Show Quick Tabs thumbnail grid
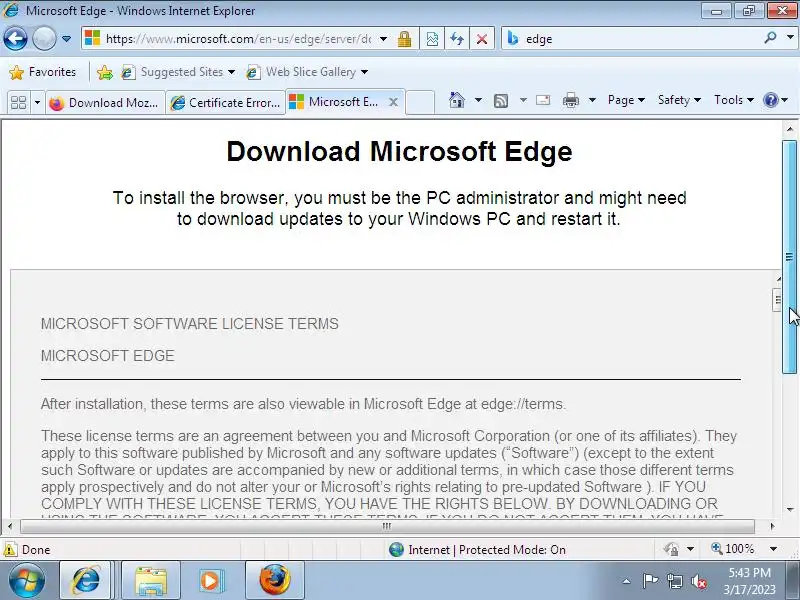The height and width of the screenshot is (600, 800). 19,103
